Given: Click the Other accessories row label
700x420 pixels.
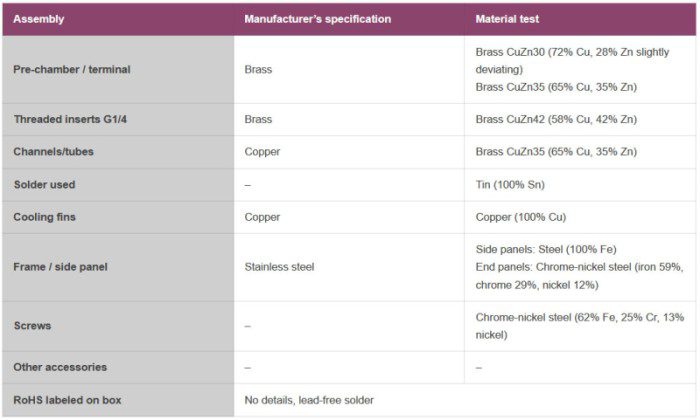Looking at the screenshot, I should tap(60, 367).
